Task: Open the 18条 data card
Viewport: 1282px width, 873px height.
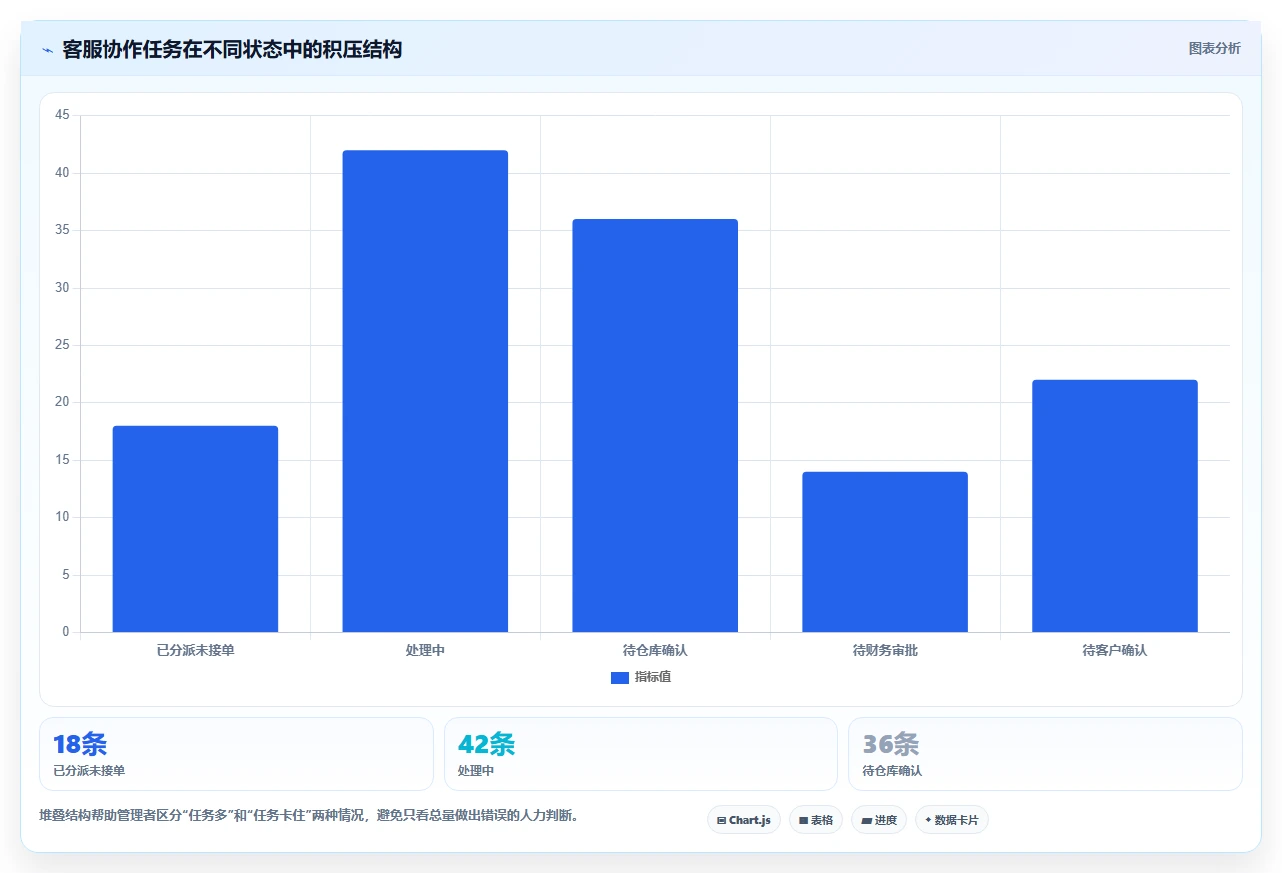Action: (236, 754)
